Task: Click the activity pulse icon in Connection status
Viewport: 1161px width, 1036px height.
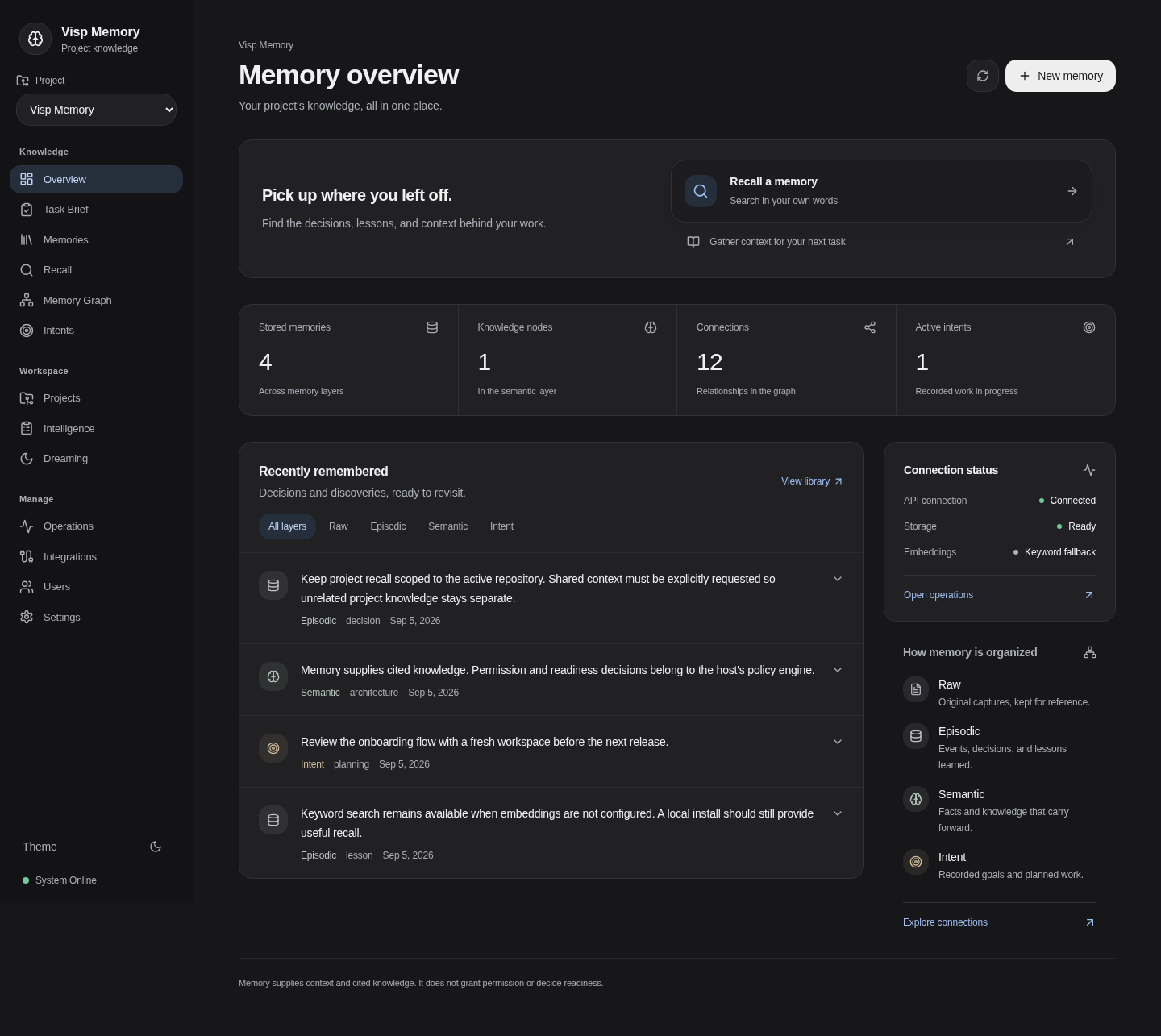Action: 1089,470
